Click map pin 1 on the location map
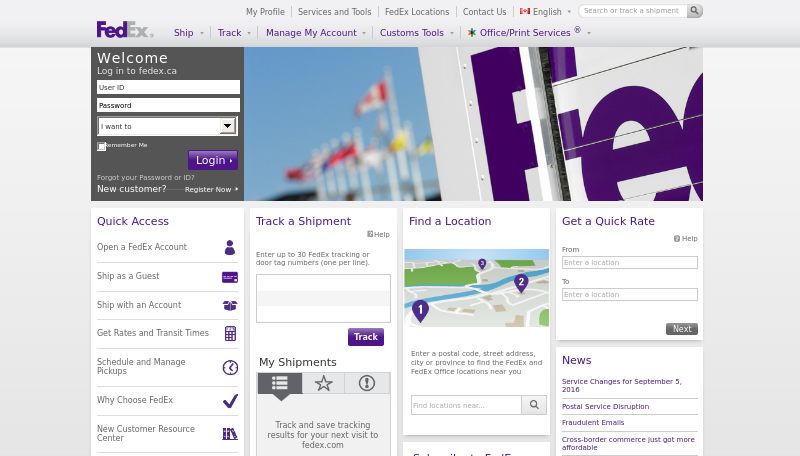Viewport: 800px width, 456px height. click(x=420, y=311)
